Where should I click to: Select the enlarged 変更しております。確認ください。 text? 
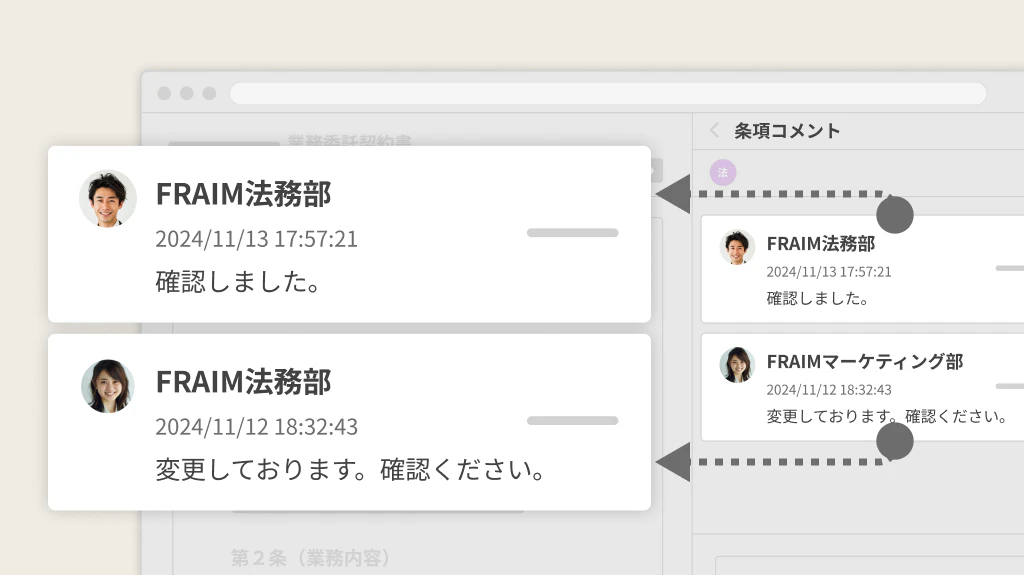[x=351, y=469]
